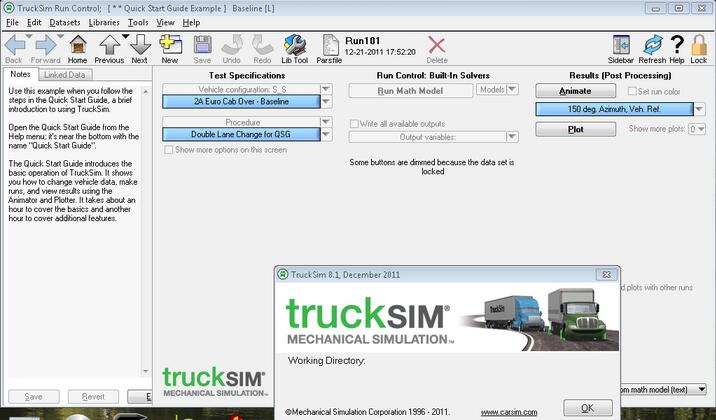The height and width of the screenshot is (420, 716).
Task: Open the Lib Tool
Action: (x=295, y=45)
